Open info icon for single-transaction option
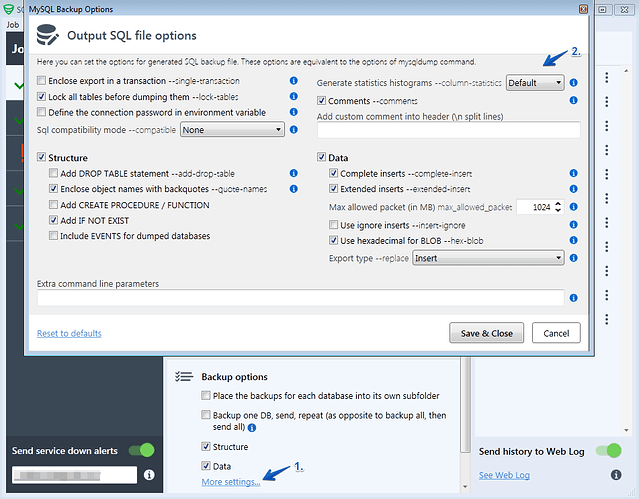The width and height of the screenshot is (639, 499). click(293, 81)
